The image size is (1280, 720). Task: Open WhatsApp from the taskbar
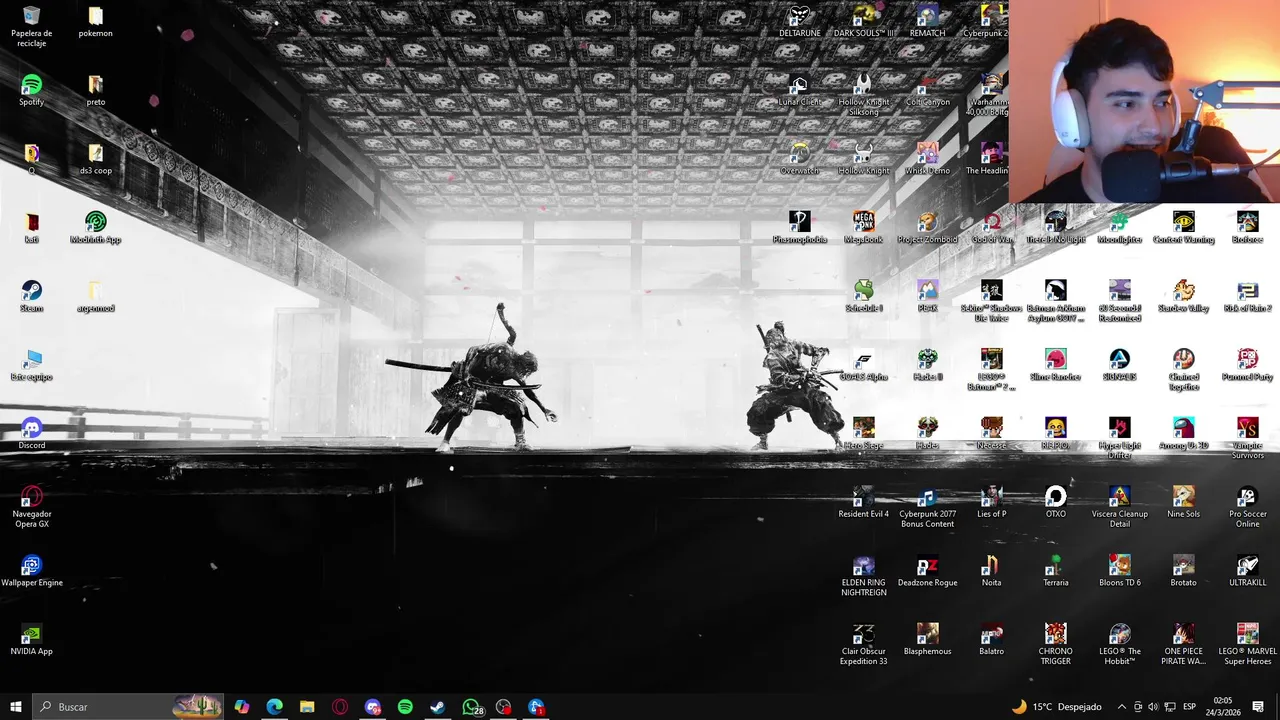click(x=471, y=707)
